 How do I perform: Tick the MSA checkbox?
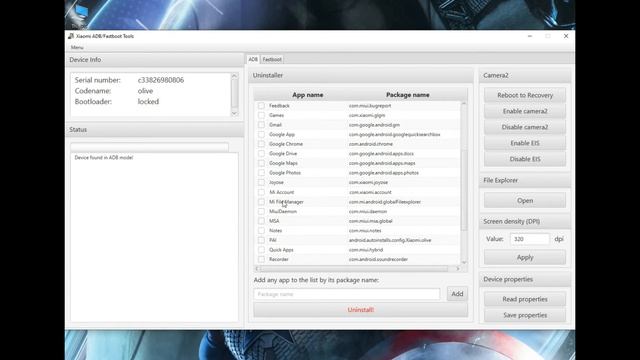click(261, 221)
